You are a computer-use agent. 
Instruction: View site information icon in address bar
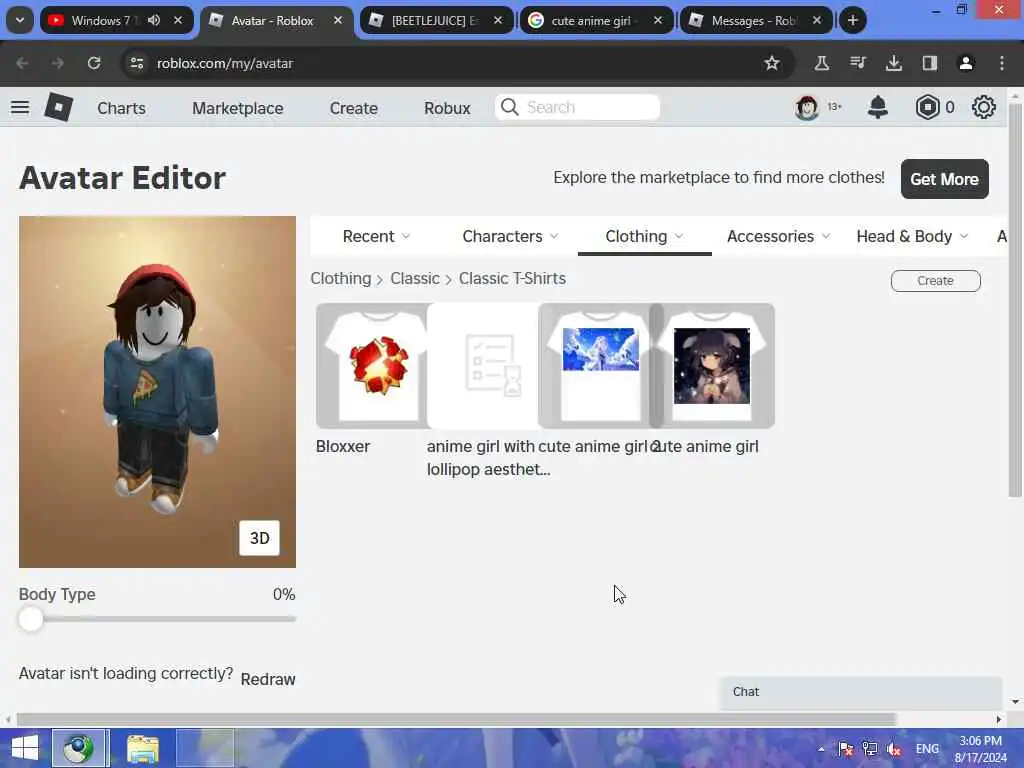[136, 63]
